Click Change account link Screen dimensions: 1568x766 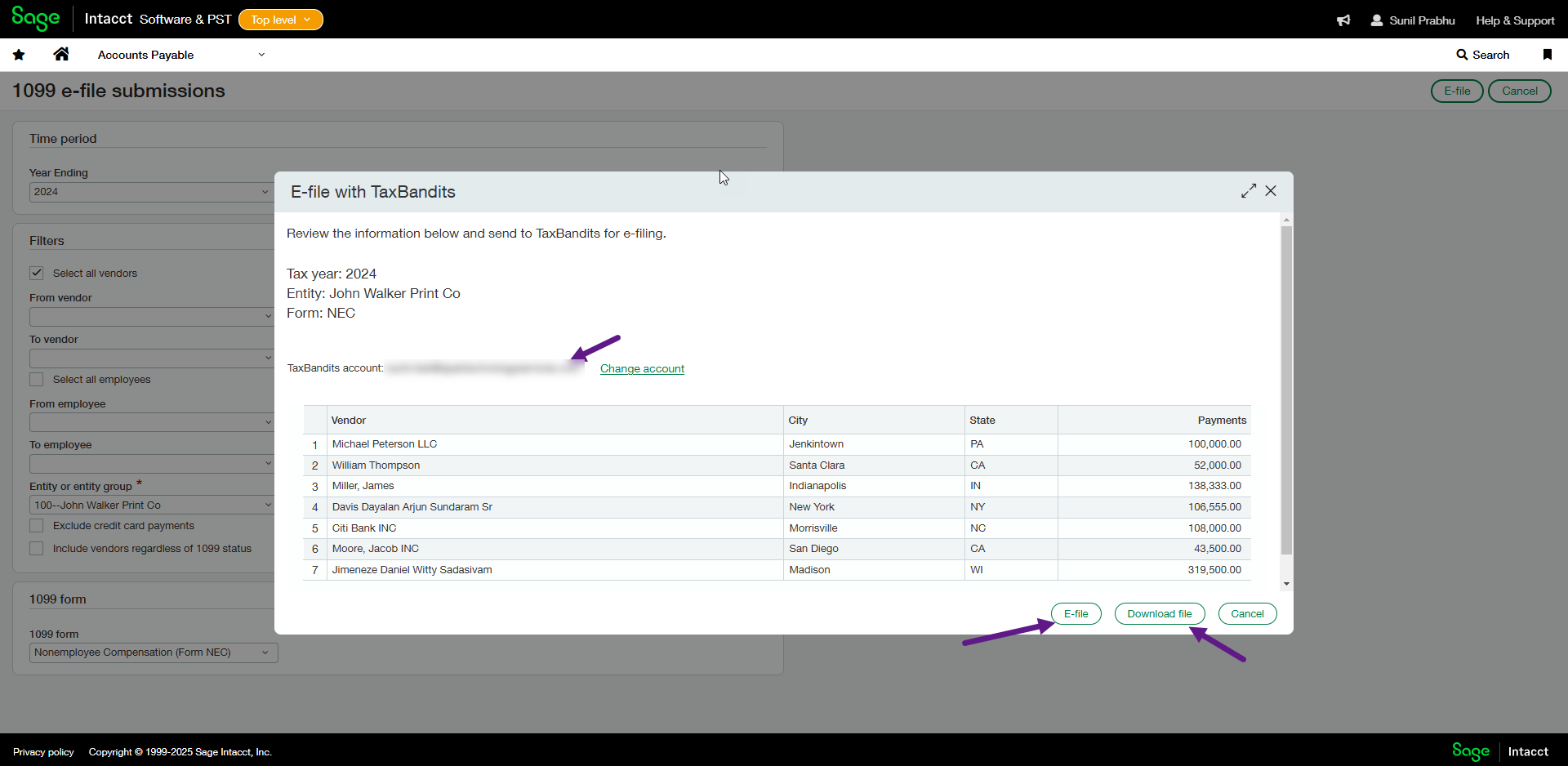pyautogui.click(x=642, y=369)
